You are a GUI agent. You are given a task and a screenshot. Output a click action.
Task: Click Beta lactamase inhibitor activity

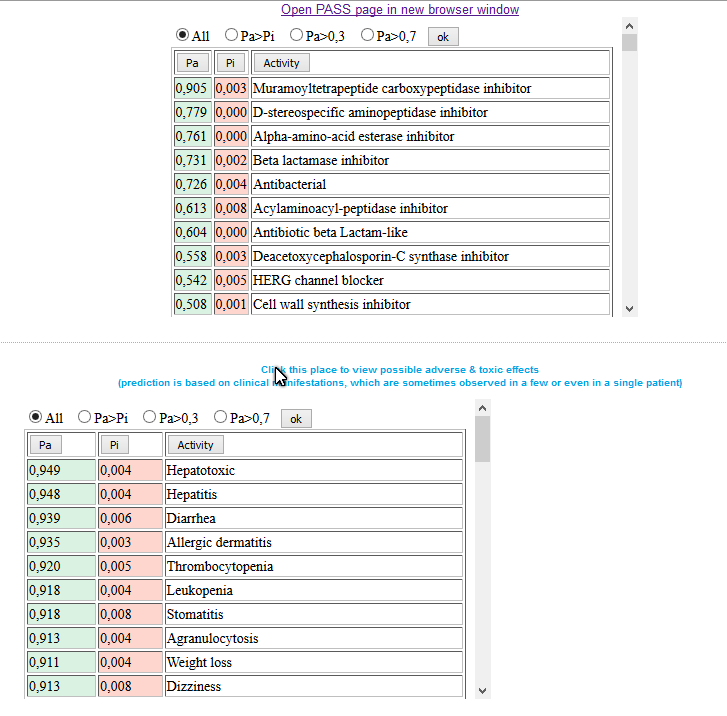tap(430, 160)
